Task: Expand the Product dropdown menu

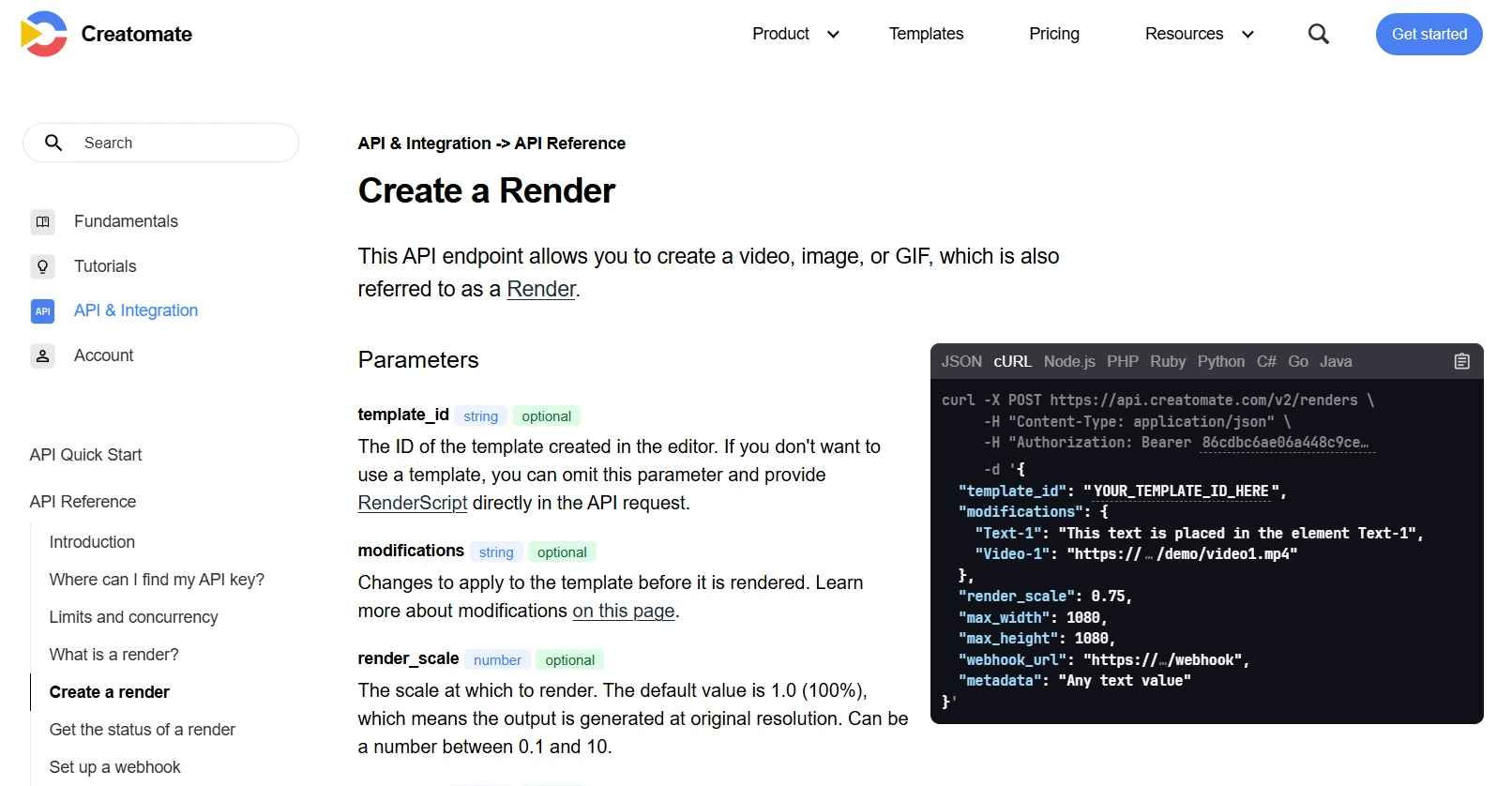Action: point(795,34)
